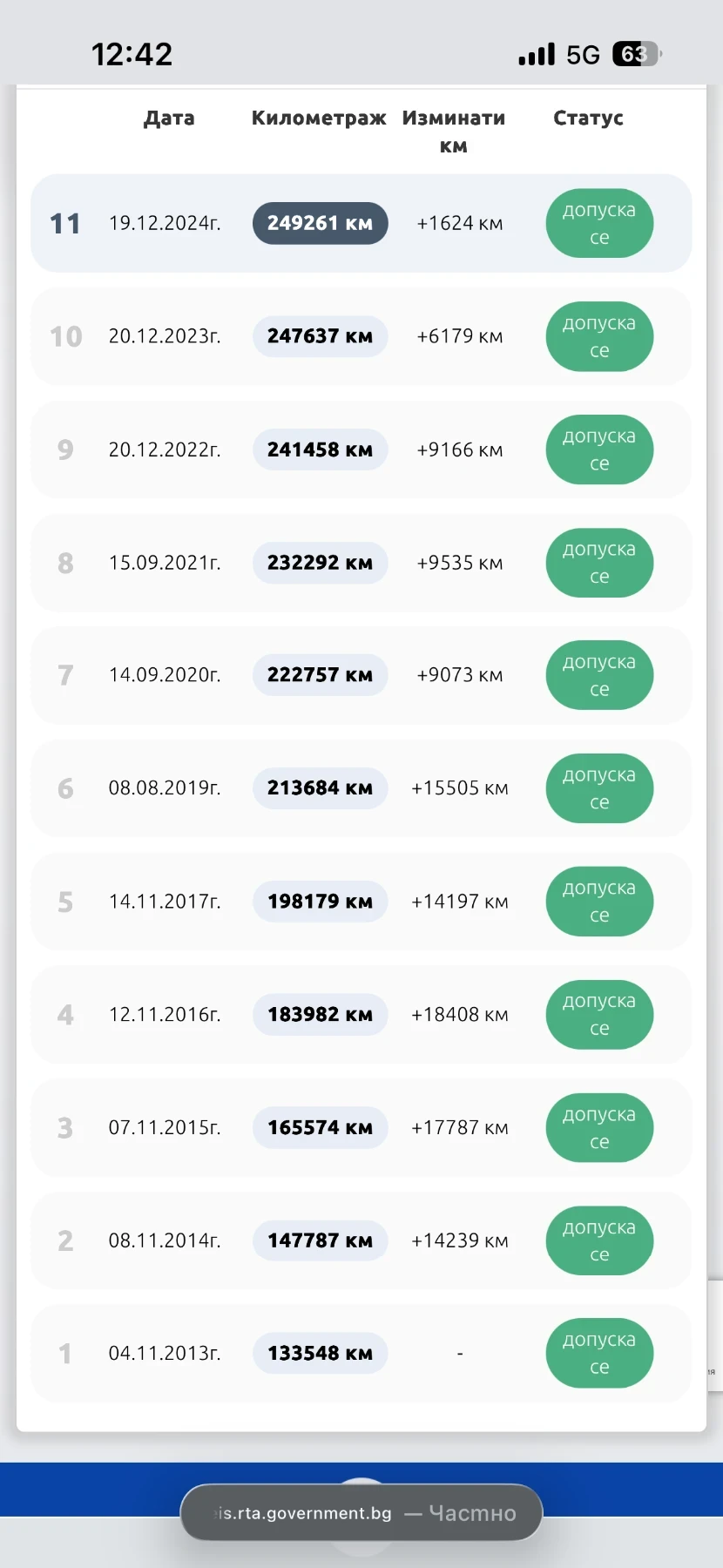The width and height of the screenshot is (723, 1568).
Task: Tap the battery indicator in status bar
Action: coord(637,55)
